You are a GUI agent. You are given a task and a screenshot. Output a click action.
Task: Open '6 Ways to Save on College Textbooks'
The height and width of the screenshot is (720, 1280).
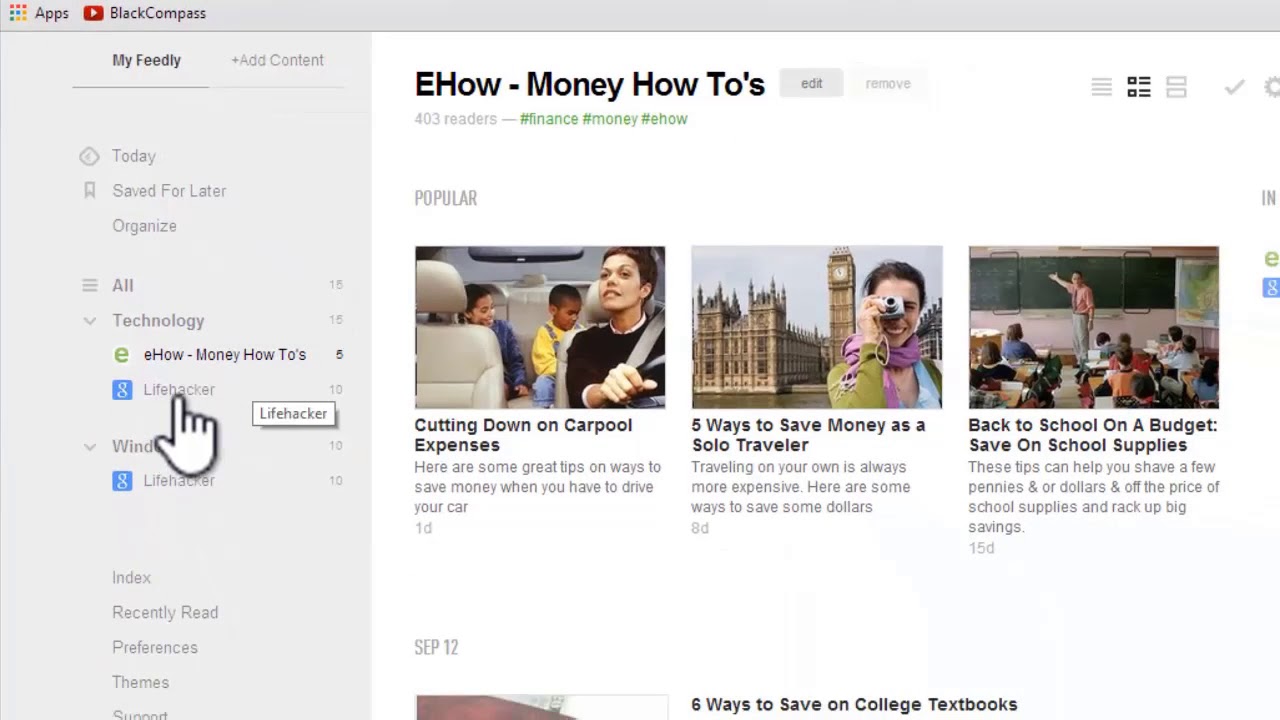pyautogui.click(x=854, y=705)
